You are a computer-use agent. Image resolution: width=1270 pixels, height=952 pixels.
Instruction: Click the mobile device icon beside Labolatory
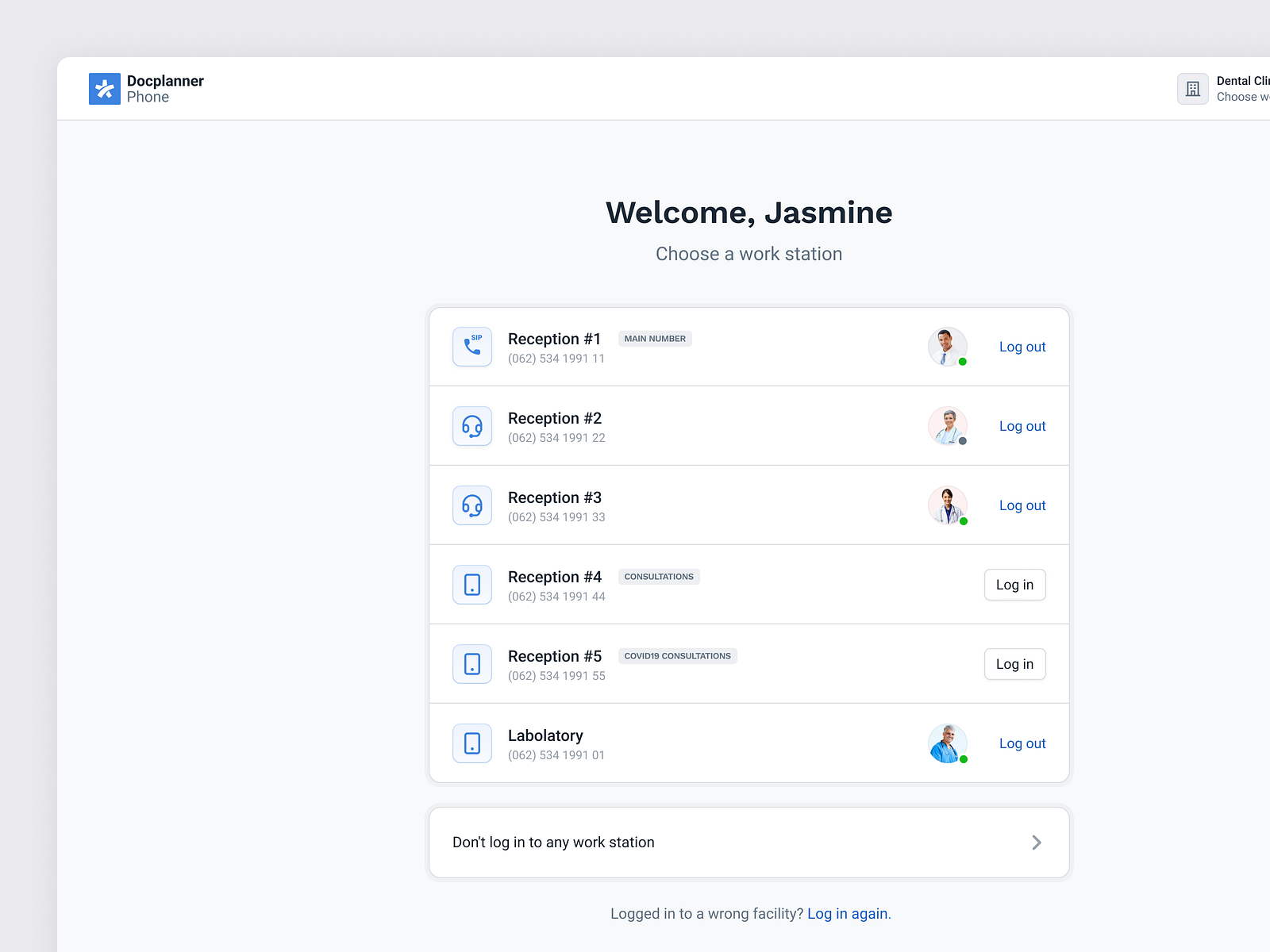471,743
